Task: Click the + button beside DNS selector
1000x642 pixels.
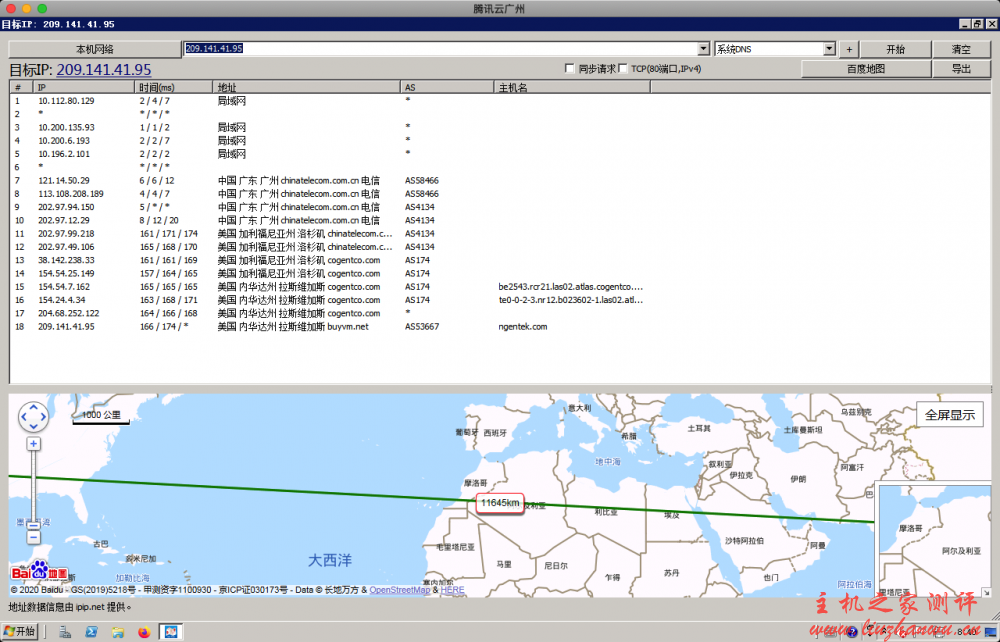Action: tap(849, 49)
